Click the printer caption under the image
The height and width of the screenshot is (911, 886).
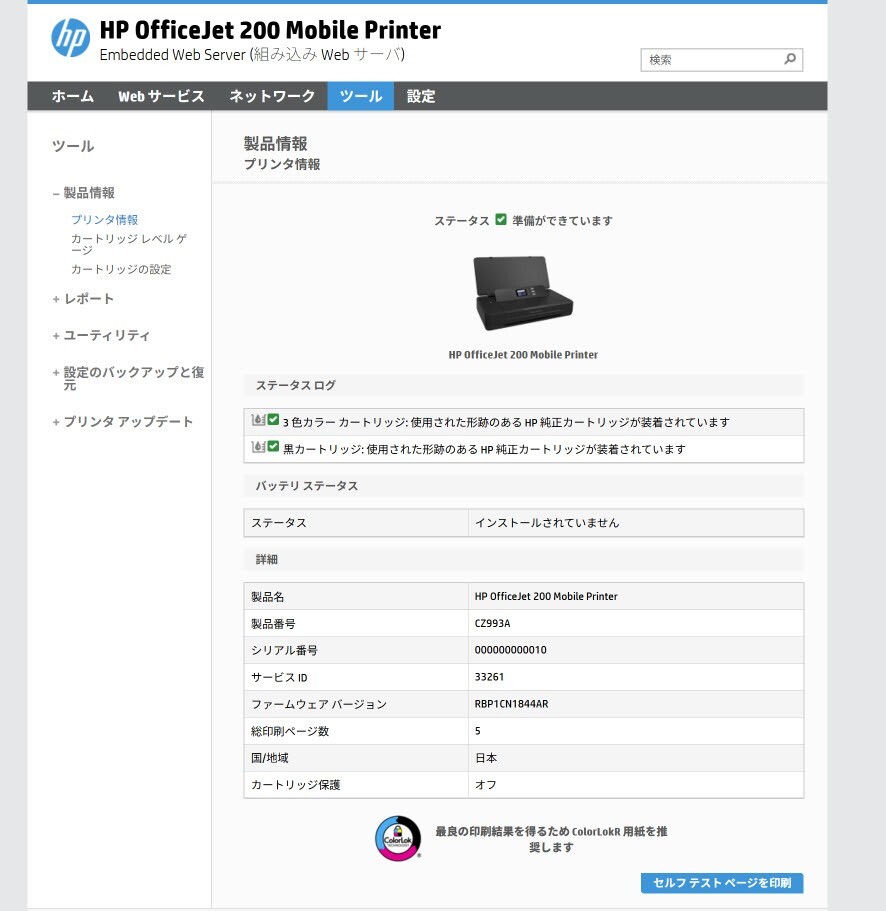point(523,354)
